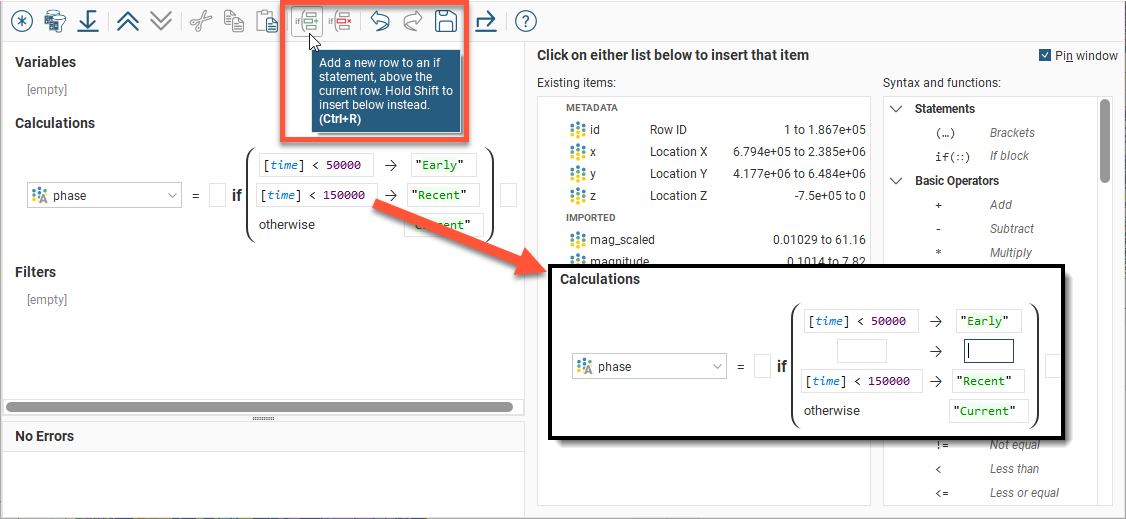Click the add if-statement row icon
Screen dimensions: 1126x519
(307, 21)
